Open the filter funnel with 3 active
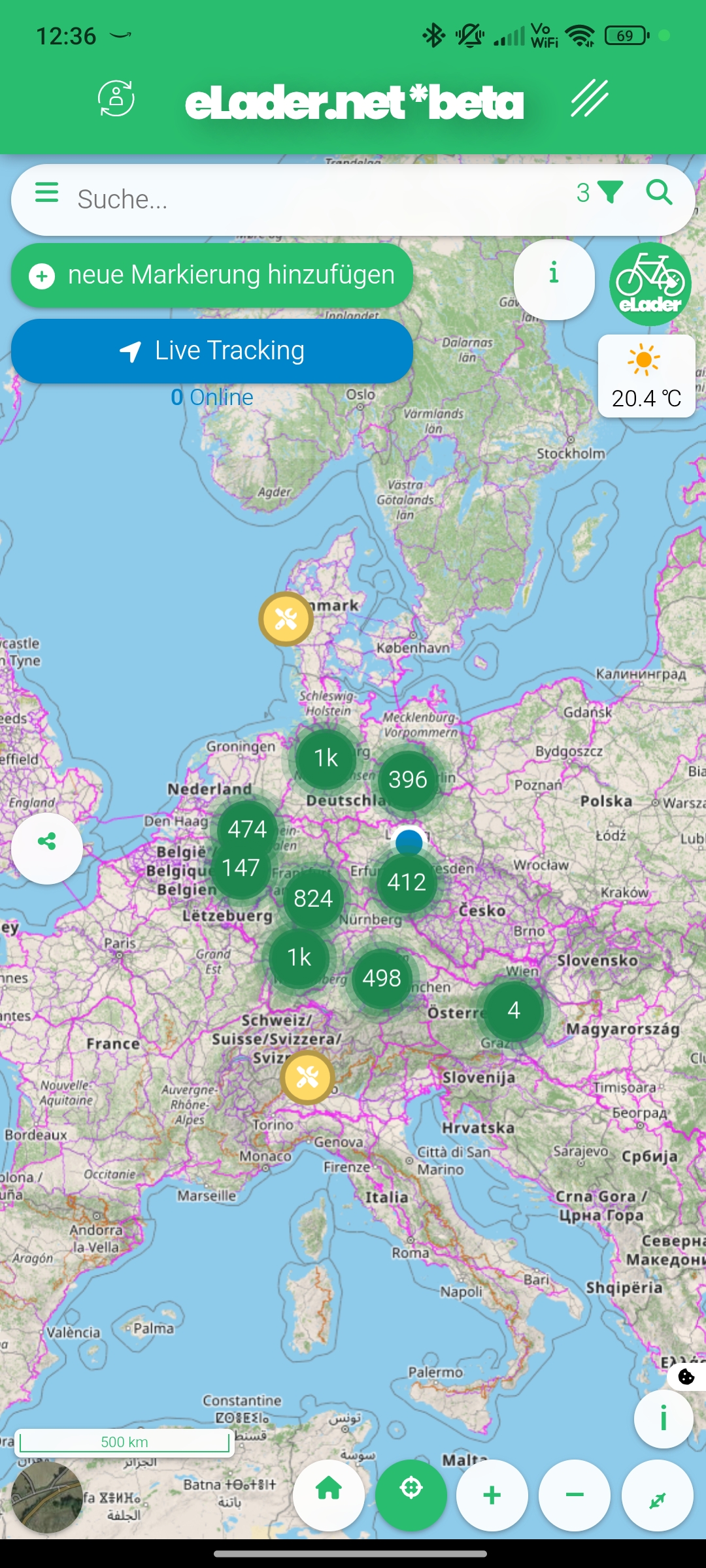This screenshot has width=706, height=1568. point(599,193)
